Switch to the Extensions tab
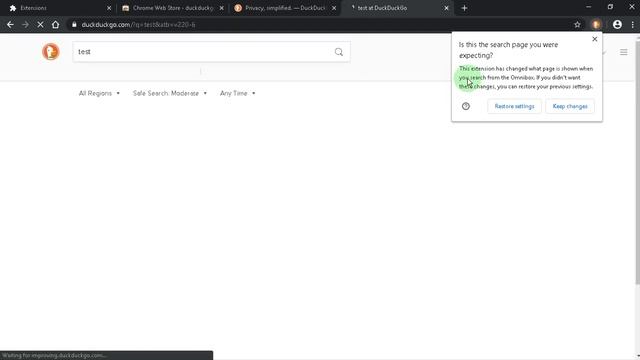640x360 pixels. tap(59, 8)
